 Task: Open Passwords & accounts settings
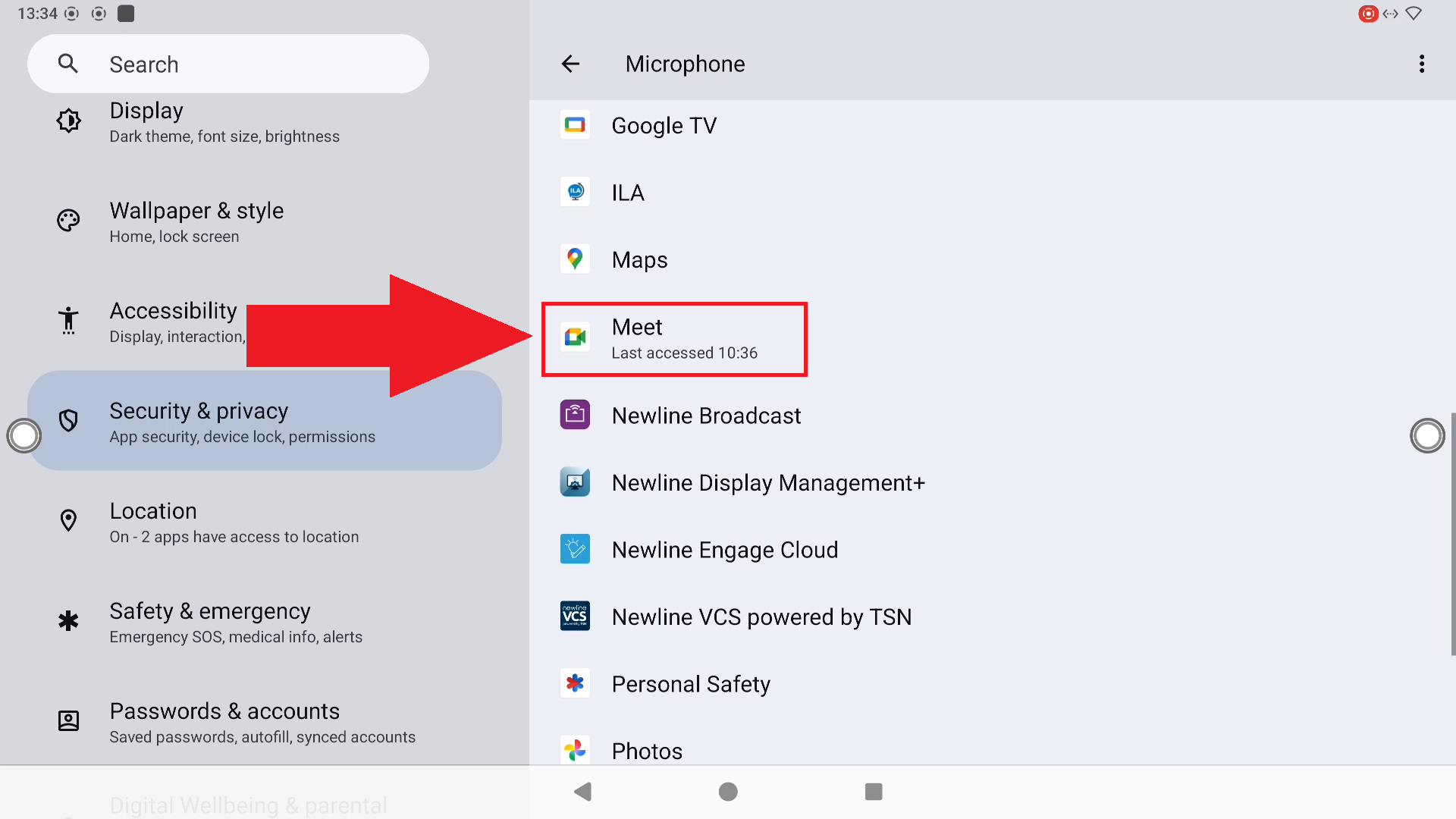[262, 723]
